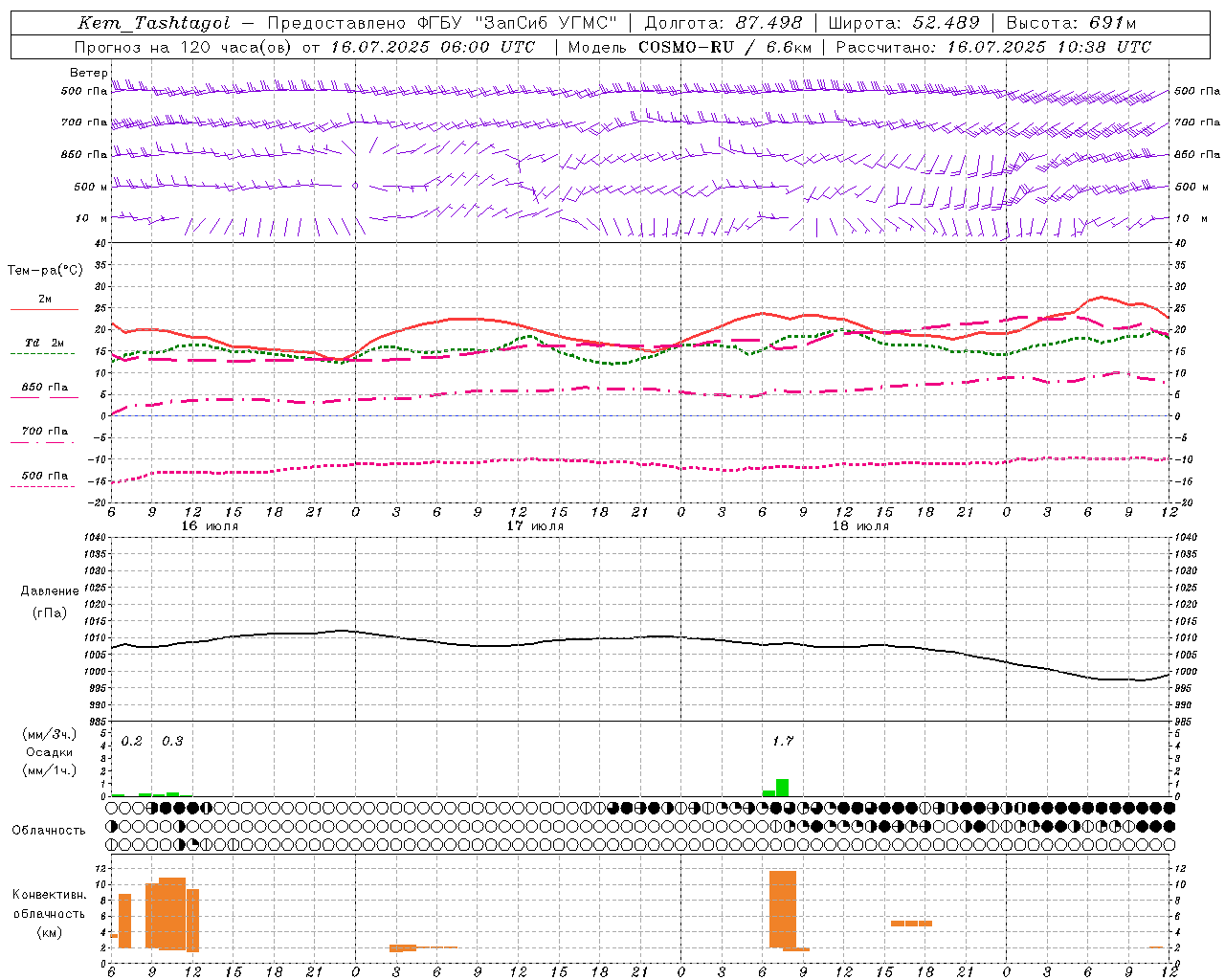The height and width of the screenshot is (980, 1225).
Task: Click the "Давление" pressure panel label
Action: click(x=50, y=591)
